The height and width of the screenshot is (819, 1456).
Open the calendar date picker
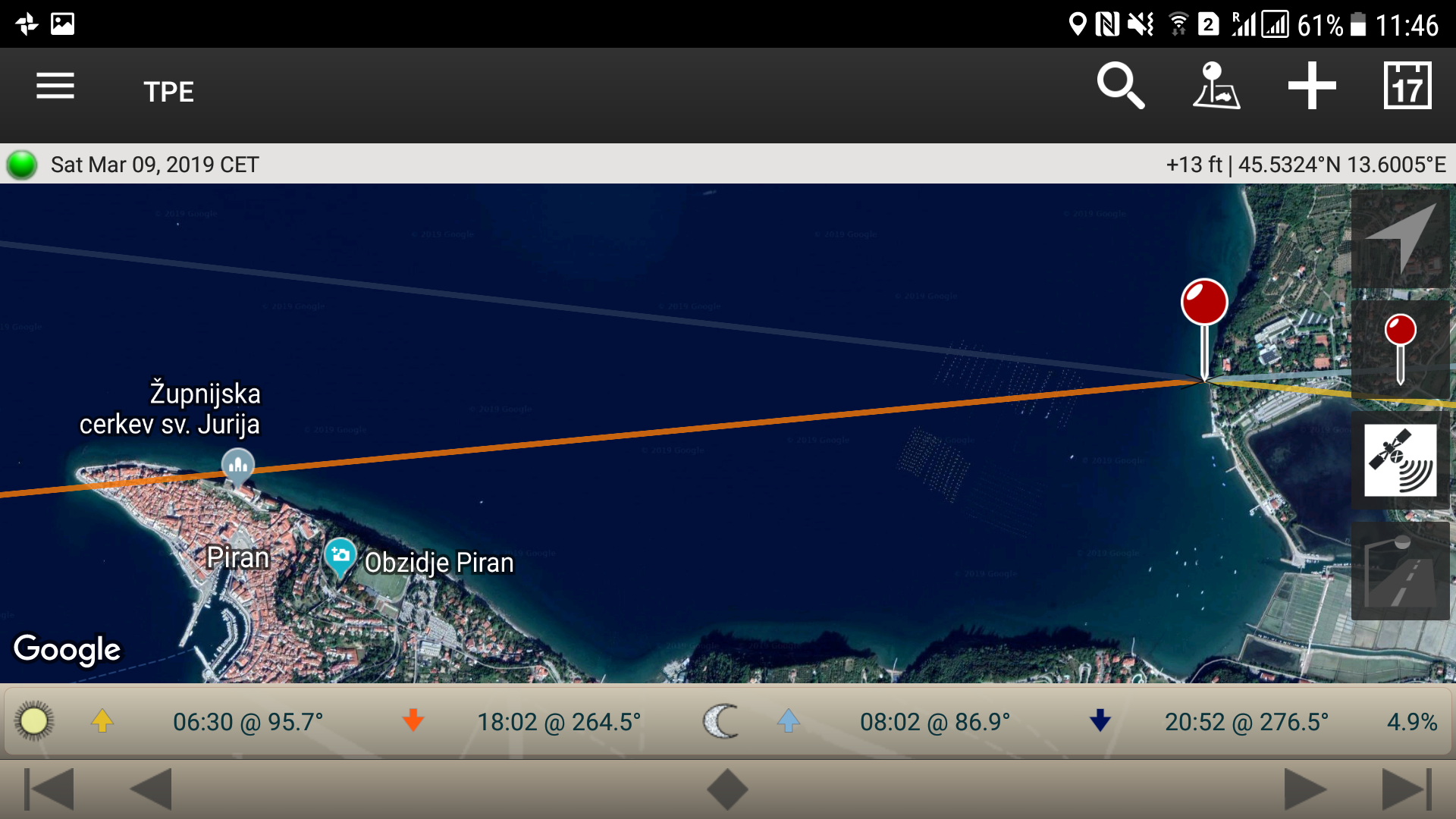click(1407, 87)
